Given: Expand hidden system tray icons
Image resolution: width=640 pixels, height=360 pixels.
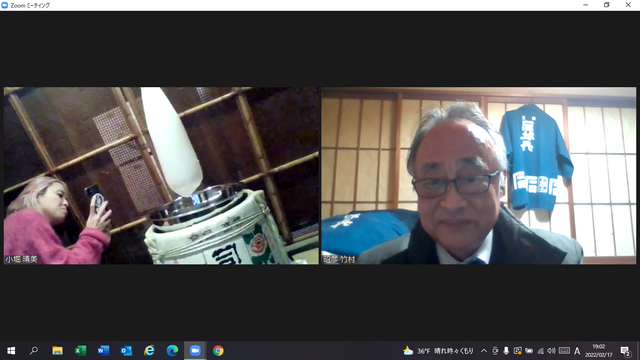Looking at the screenshot, I should tap(484, 351).
